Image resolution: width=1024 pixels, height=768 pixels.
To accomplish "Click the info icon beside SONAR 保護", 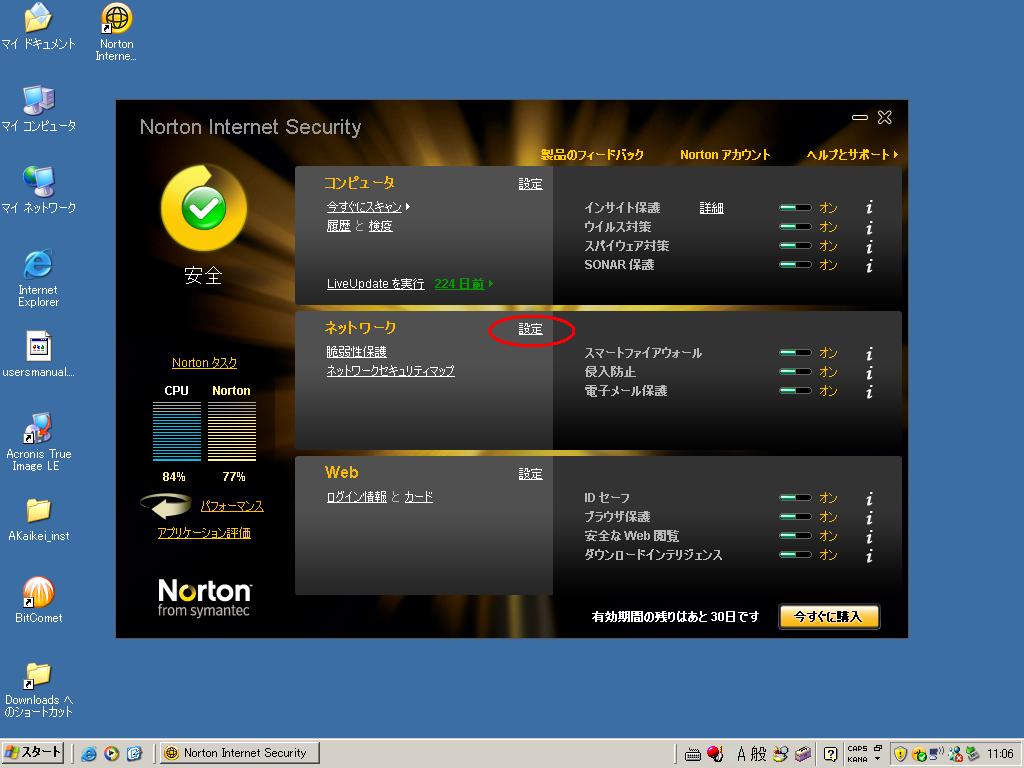I will click(869, 265).
